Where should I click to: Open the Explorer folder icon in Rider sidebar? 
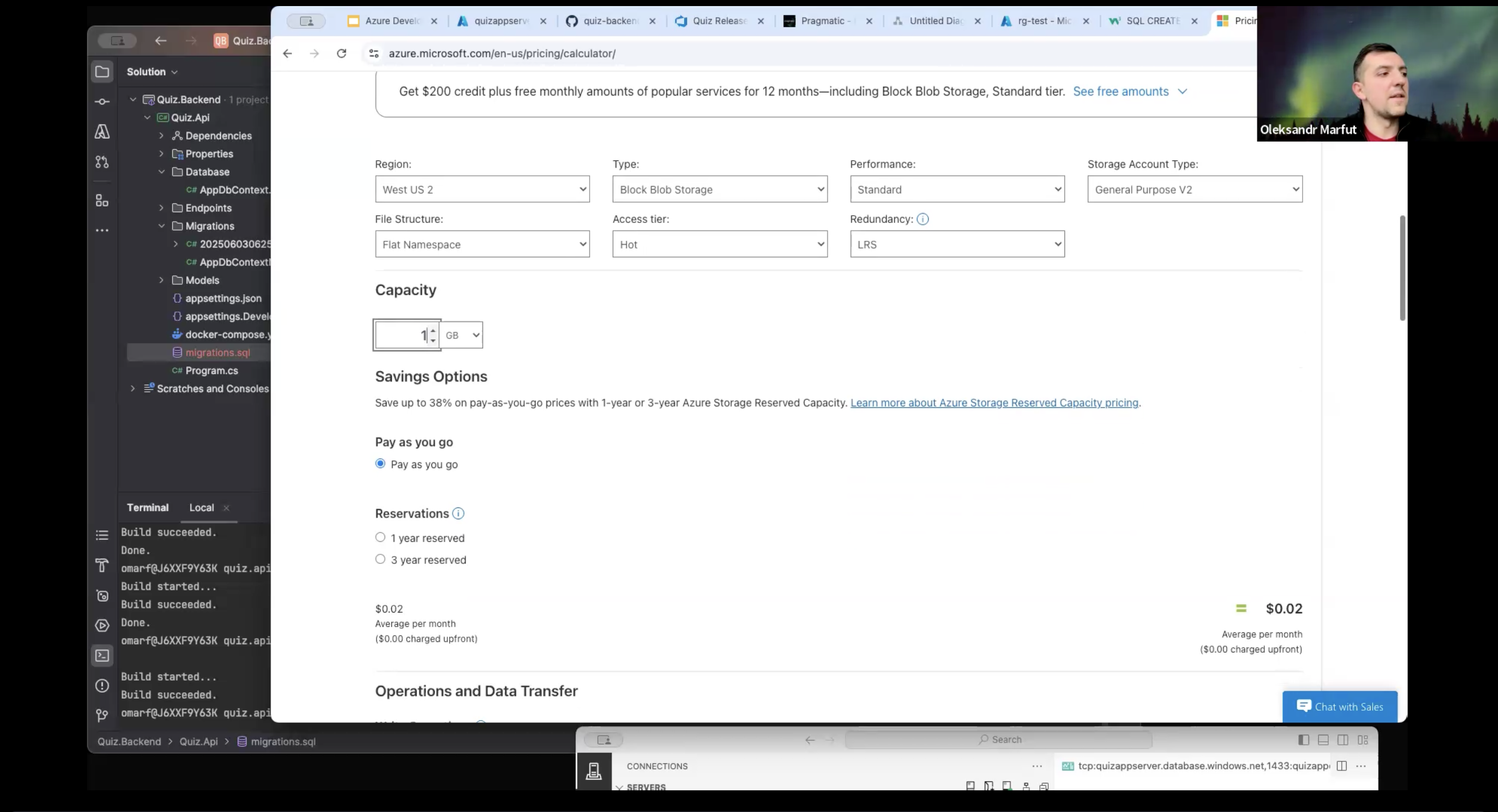tap(102, 72)
